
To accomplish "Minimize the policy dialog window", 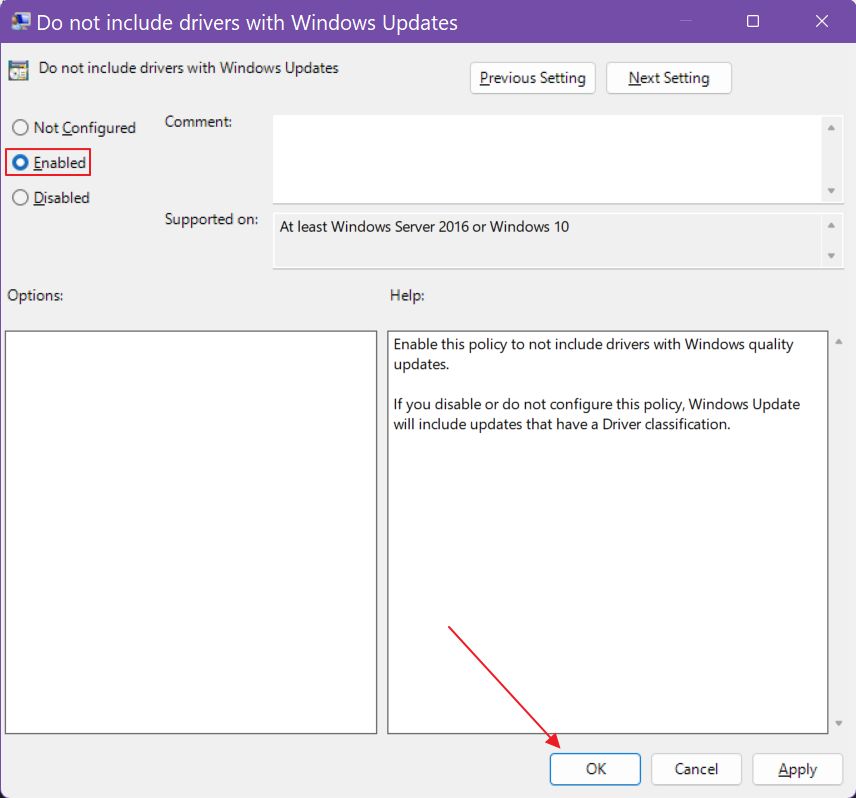I will coord(686,21).
